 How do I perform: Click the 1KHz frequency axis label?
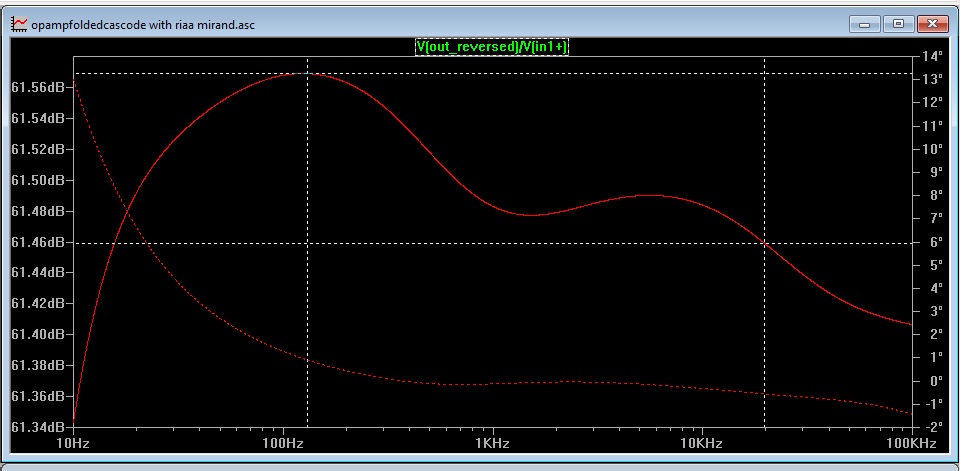493,443
